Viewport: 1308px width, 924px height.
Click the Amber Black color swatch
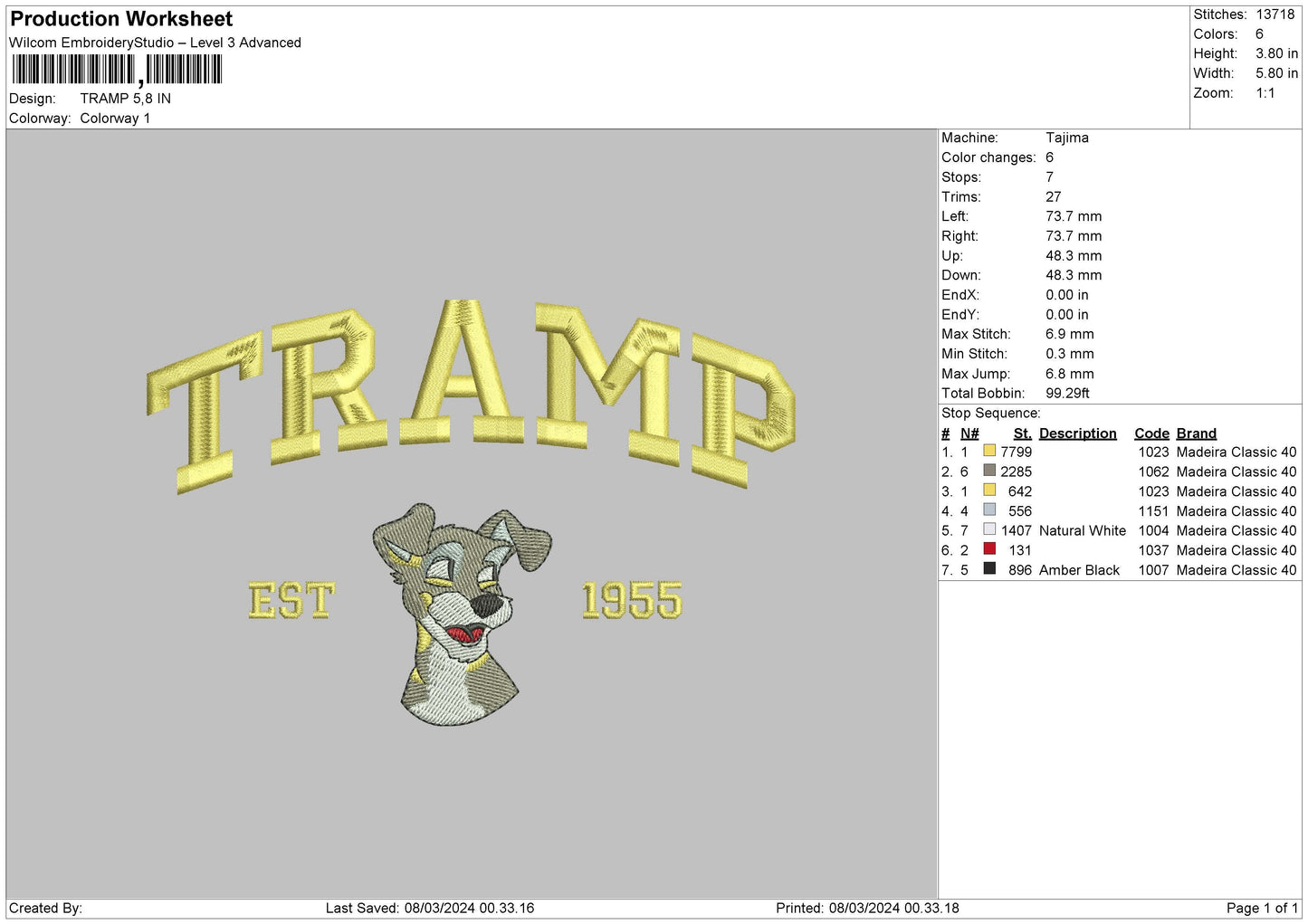click(x=989, y=568)
